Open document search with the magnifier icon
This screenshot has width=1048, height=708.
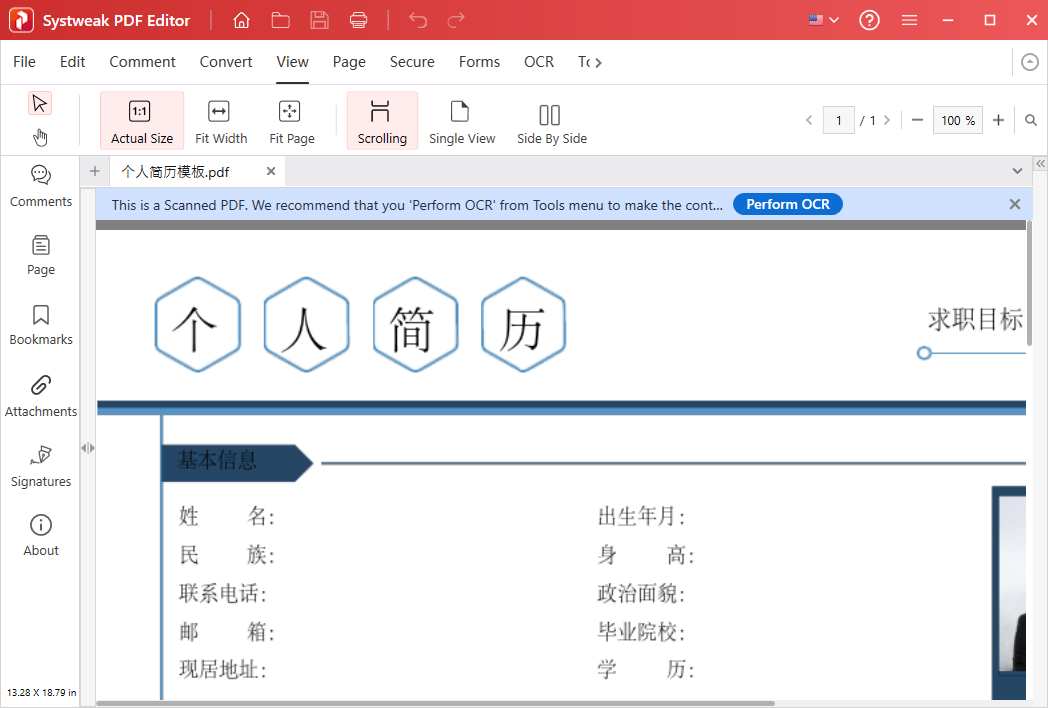pyautogui.click(x=1031, y=119)
